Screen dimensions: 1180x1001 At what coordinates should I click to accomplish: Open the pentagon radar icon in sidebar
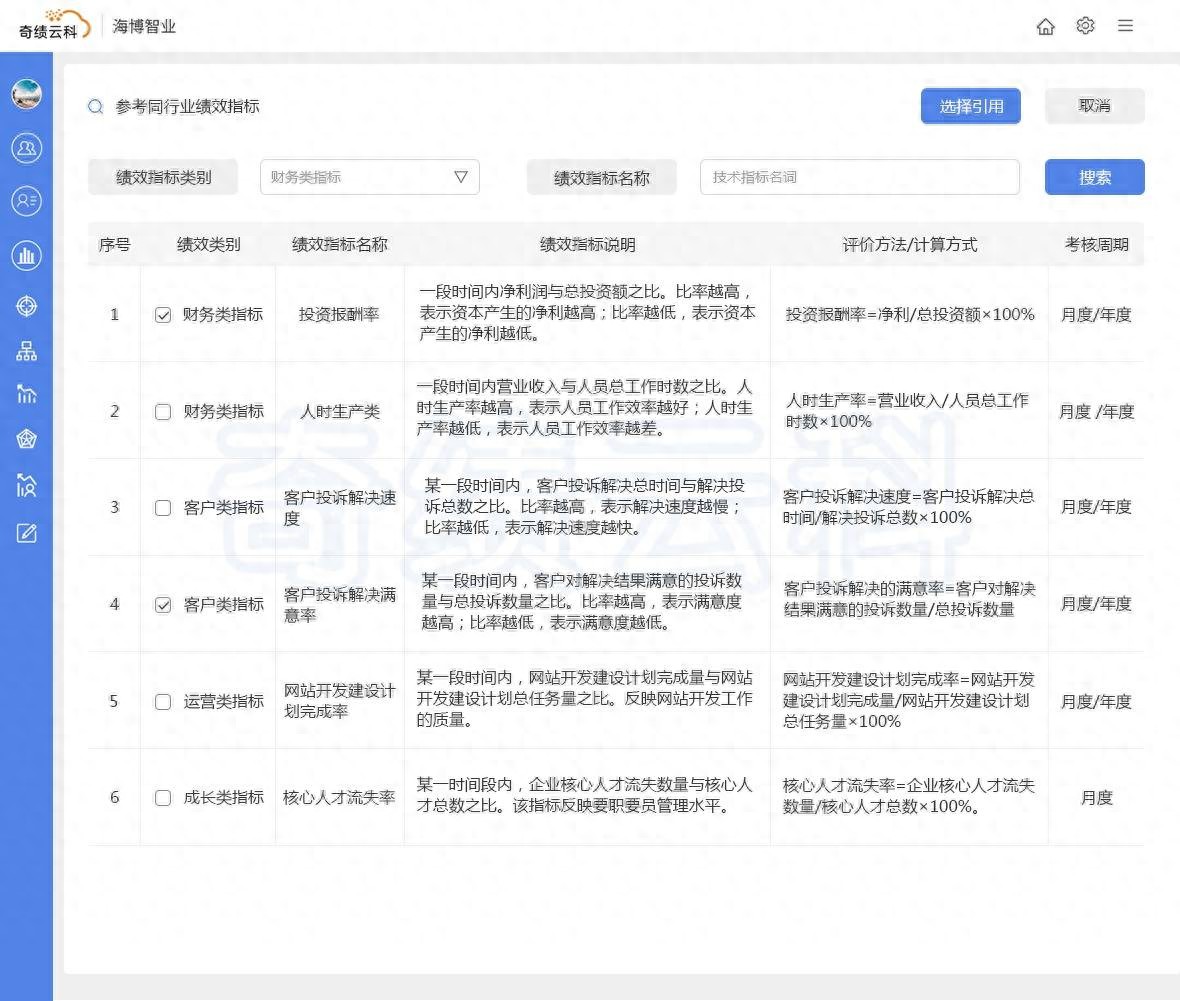coord(26,439)
